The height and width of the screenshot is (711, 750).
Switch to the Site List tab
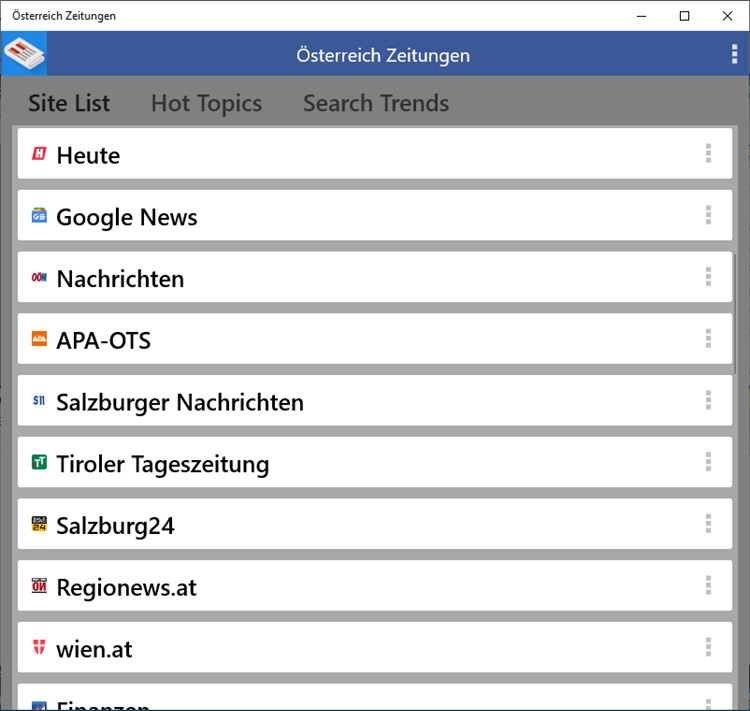tap(69, 103)
